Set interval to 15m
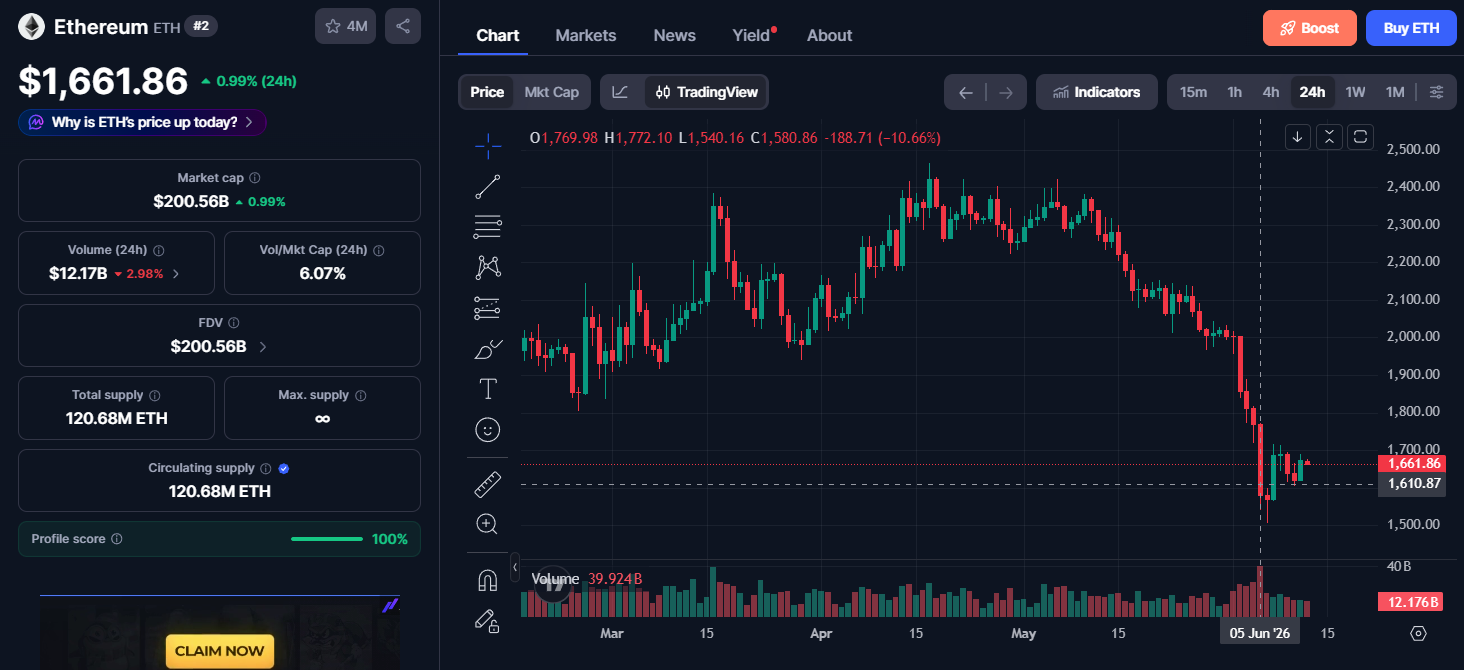 tap(1193, 92)
